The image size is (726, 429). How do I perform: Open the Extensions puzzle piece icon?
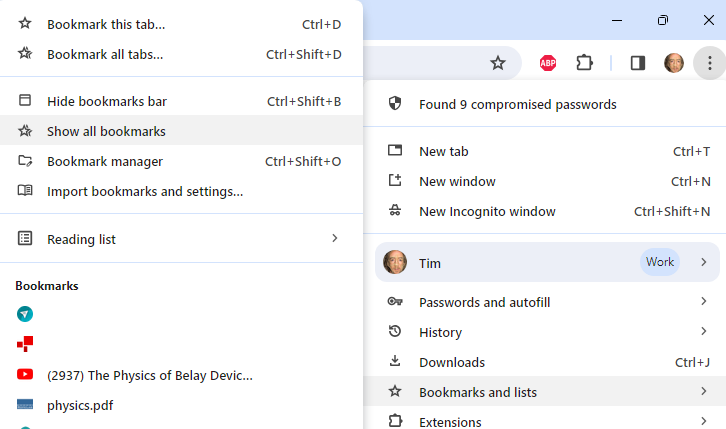(584, 63)
